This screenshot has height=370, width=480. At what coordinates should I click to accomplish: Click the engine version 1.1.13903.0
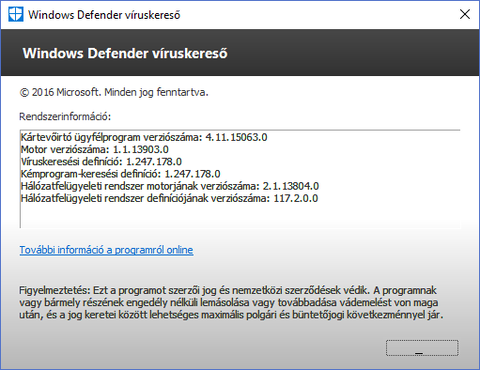[141, 149]
